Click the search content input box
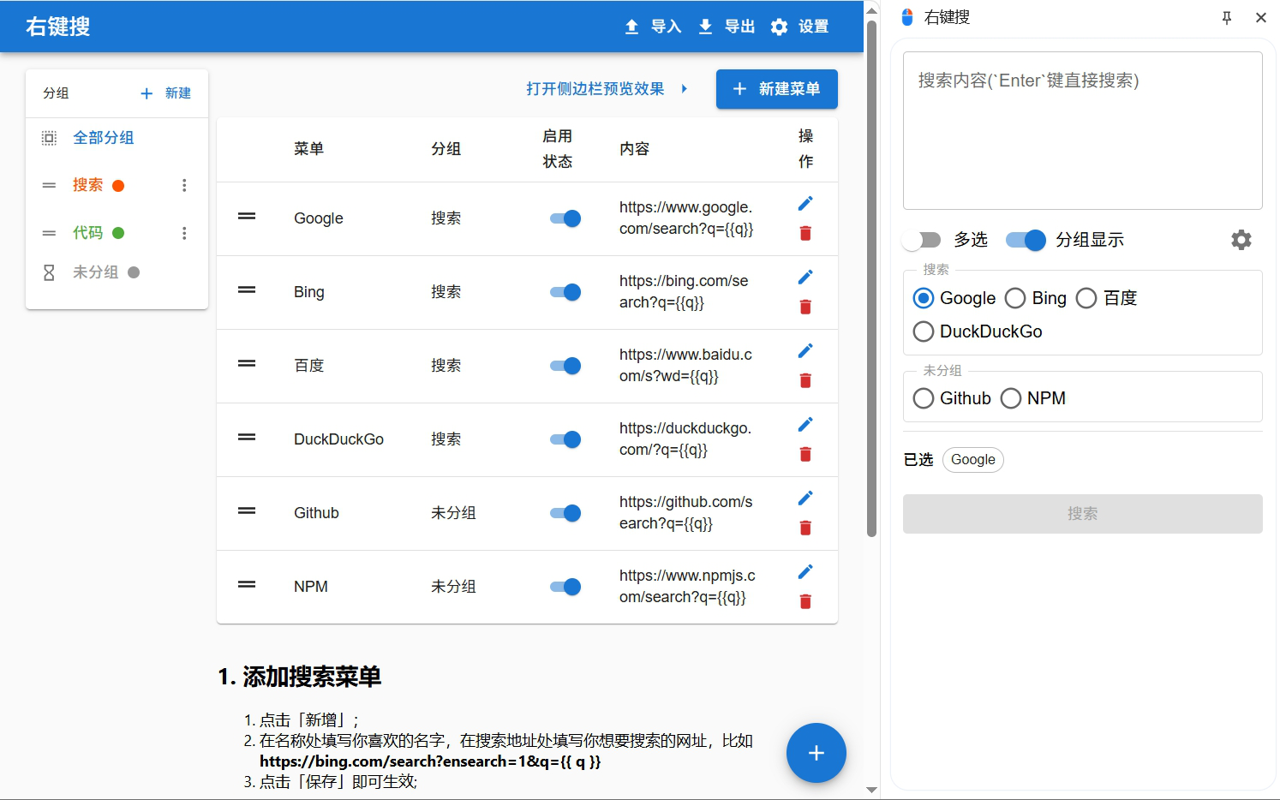The height and width of the screenshot is (800, 1280). [1082, 130]
